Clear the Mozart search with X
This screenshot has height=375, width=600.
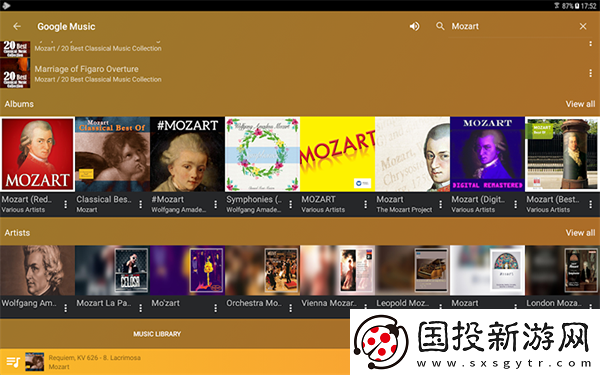click(x=583, y=26)
